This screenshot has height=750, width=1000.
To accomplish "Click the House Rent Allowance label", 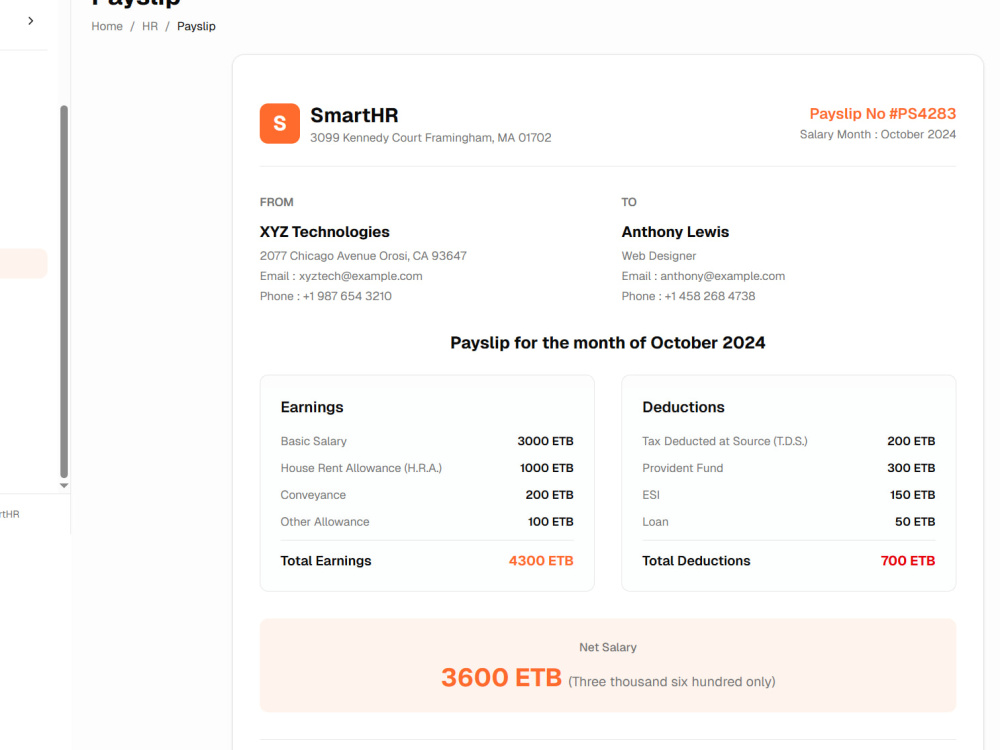I will click(x=361, y=468).
